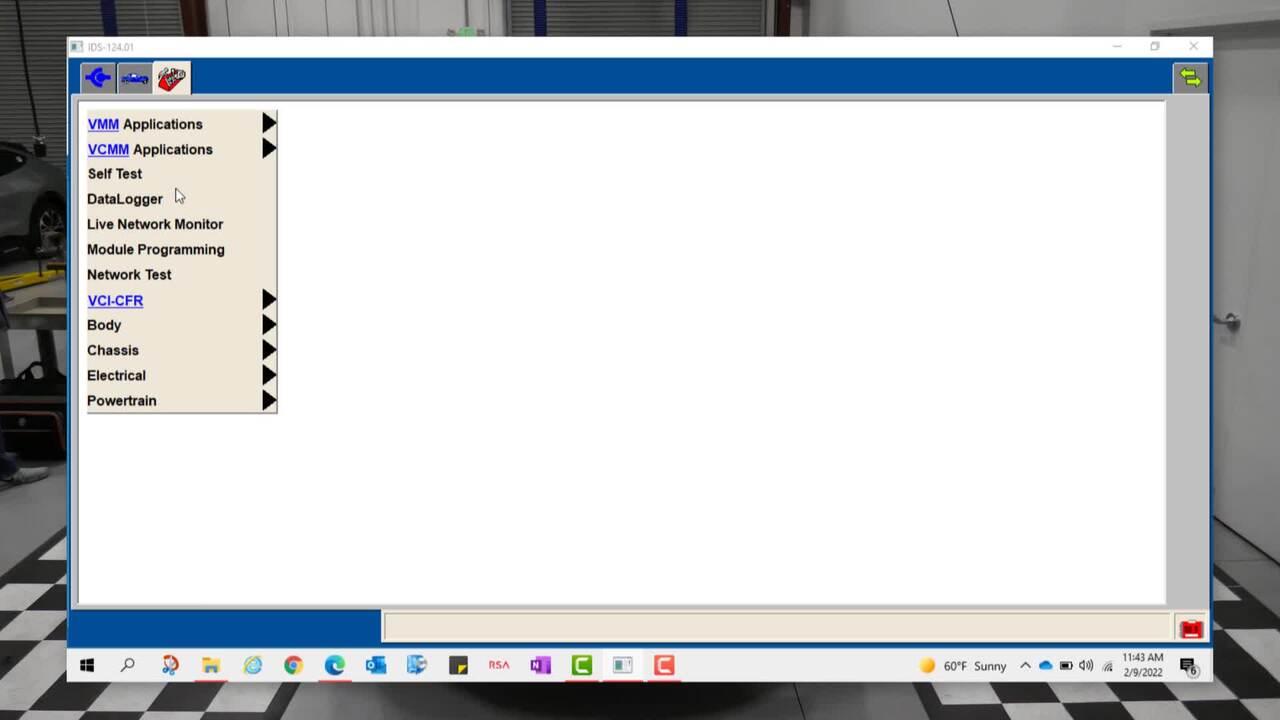The height and width of the screenshot is (720, 1280).
Task: Open Outlook from taskbar
Action: [x=376, y=665]
